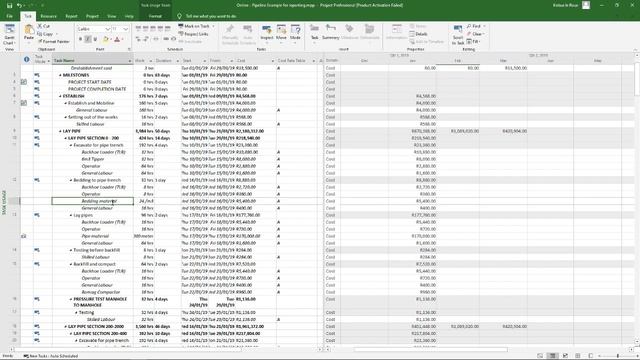Switch to the Project ribbon tab
The image size is (640, 360).
92,16
